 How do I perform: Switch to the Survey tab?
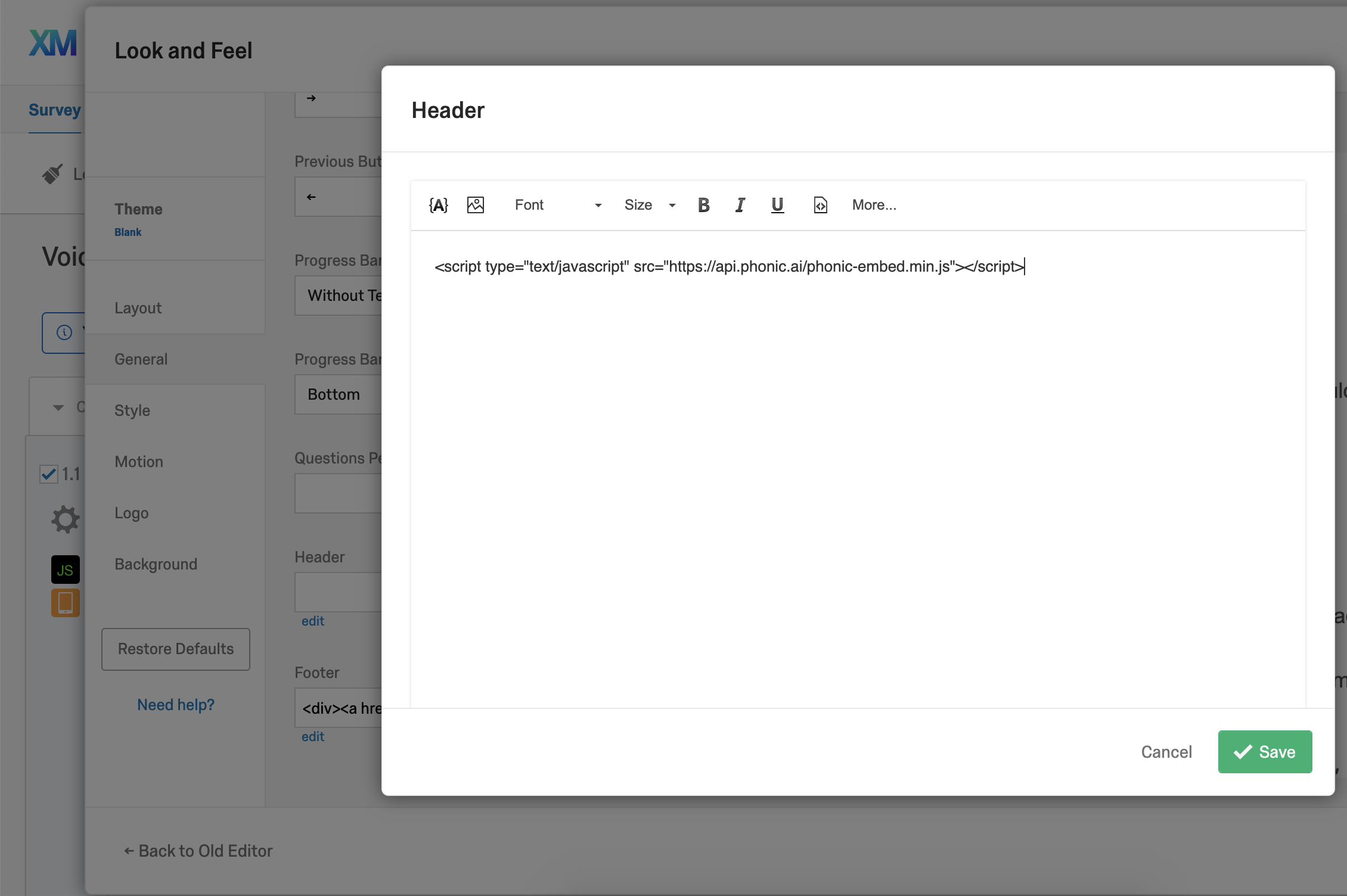[x=54, y=109]
